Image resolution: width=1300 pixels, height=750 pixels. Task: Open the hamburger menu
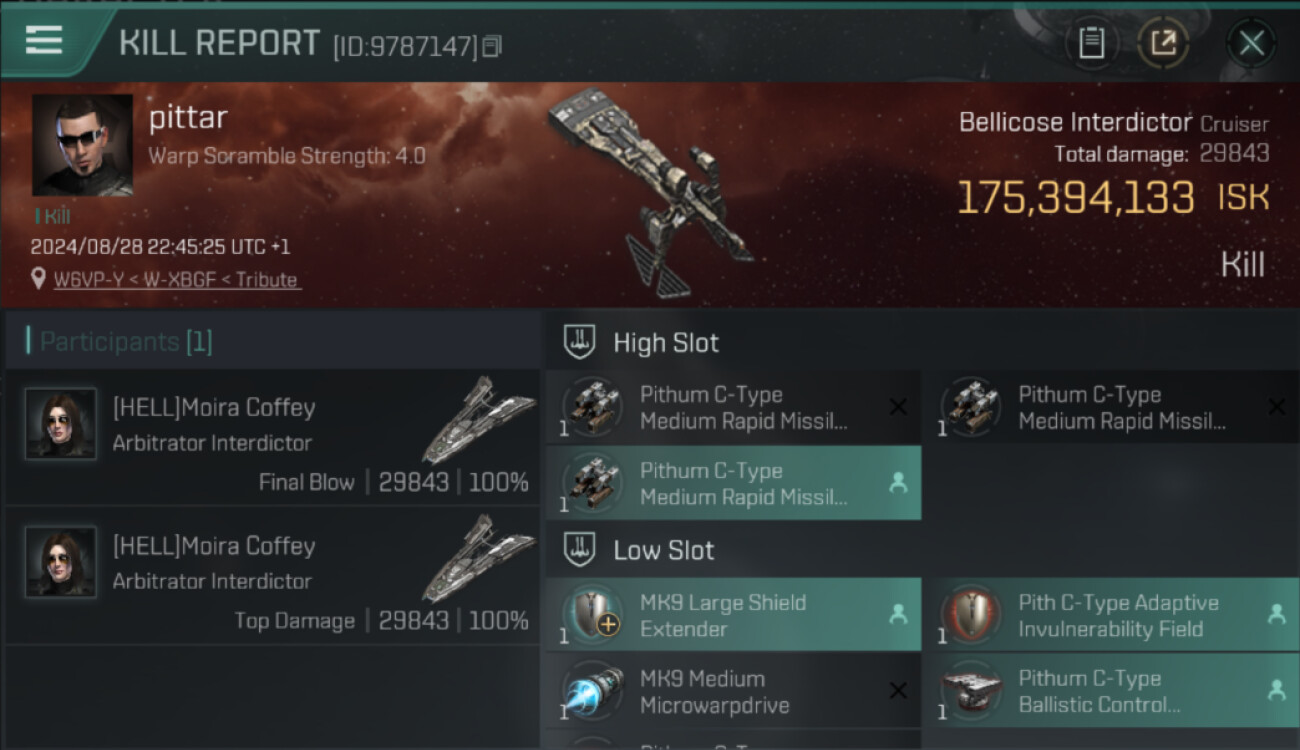click(44, 40)
